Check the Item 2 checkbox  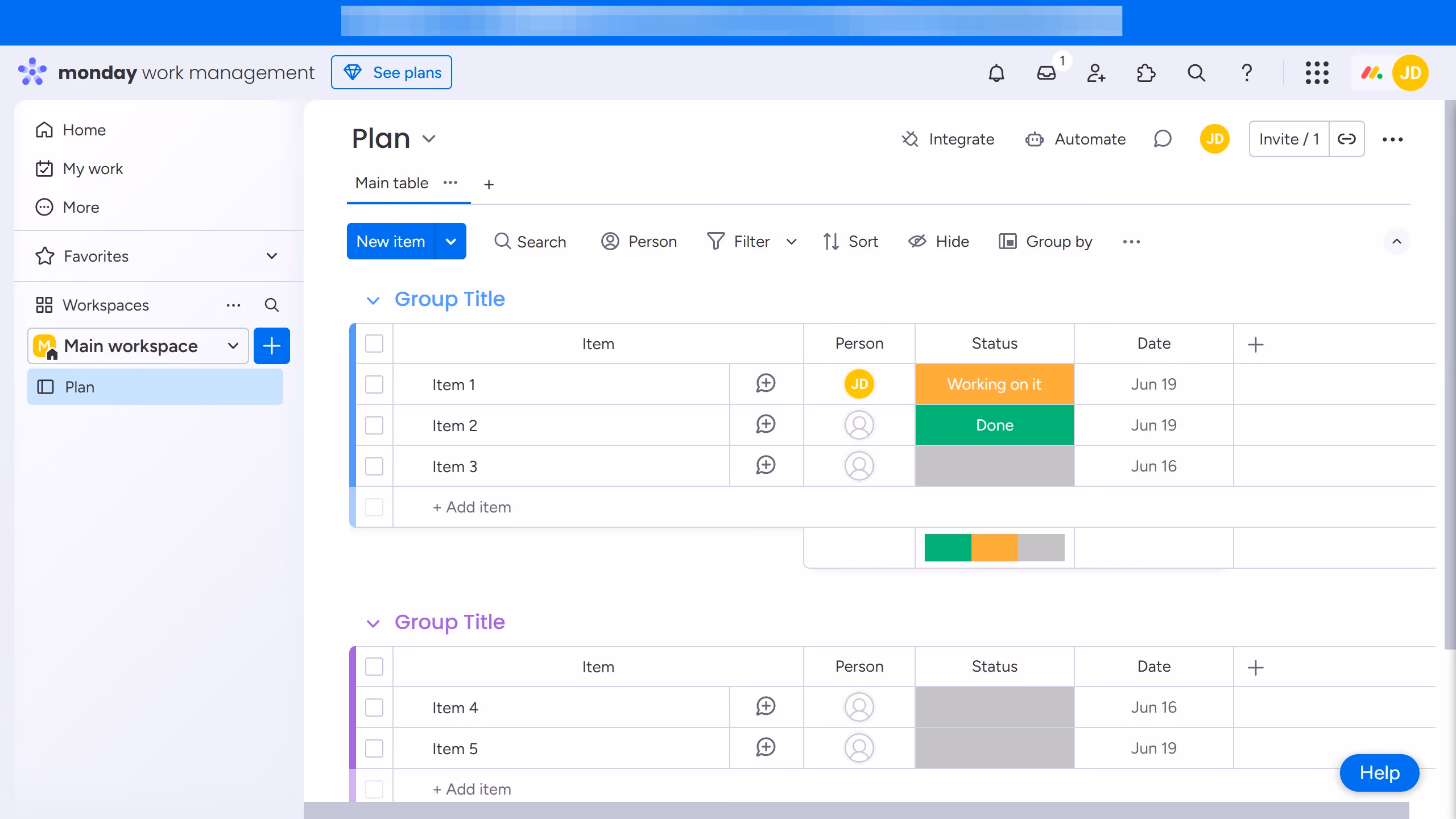tap(374, 425)
